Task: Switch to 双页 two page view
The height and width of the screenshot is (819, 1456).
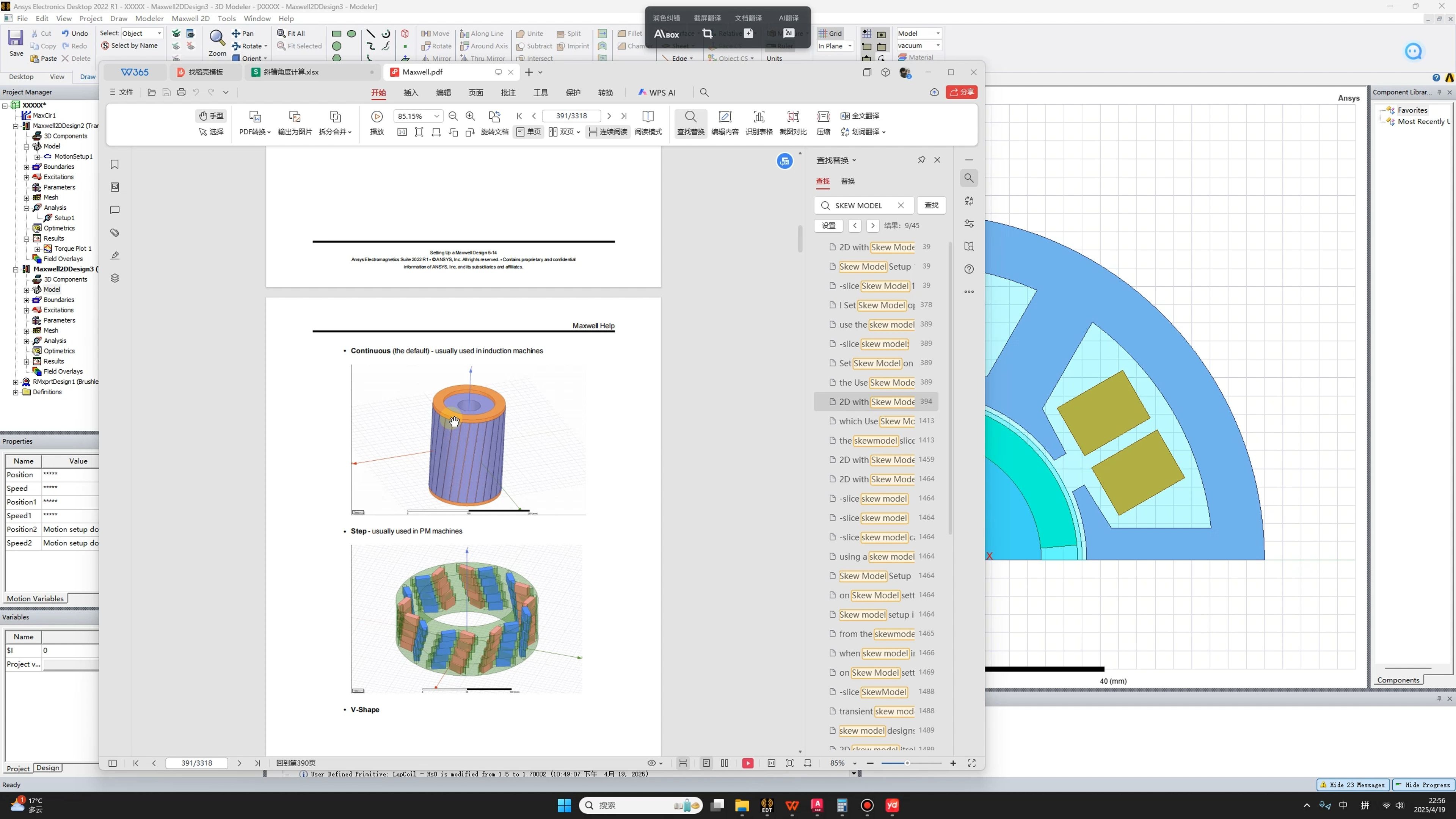Action: 564,132
